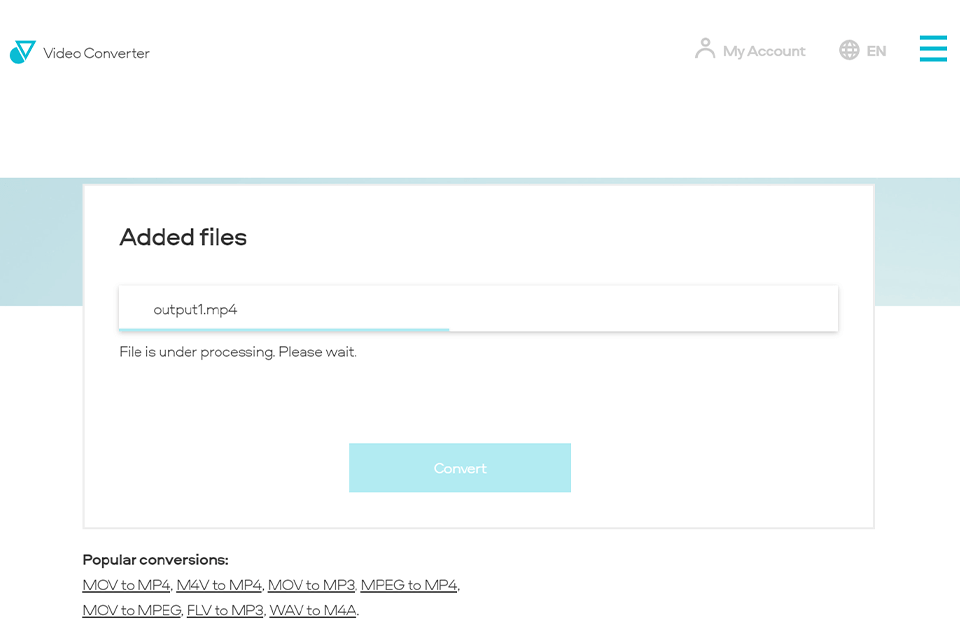The image size is (960, 640).
Task: Click the Video Converter title text
Action: pyautogui.click(x=98, y=53)
